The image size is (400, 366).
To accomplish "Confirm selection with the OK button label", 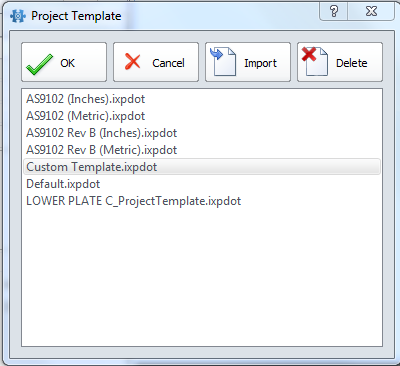I will point(68,63).
